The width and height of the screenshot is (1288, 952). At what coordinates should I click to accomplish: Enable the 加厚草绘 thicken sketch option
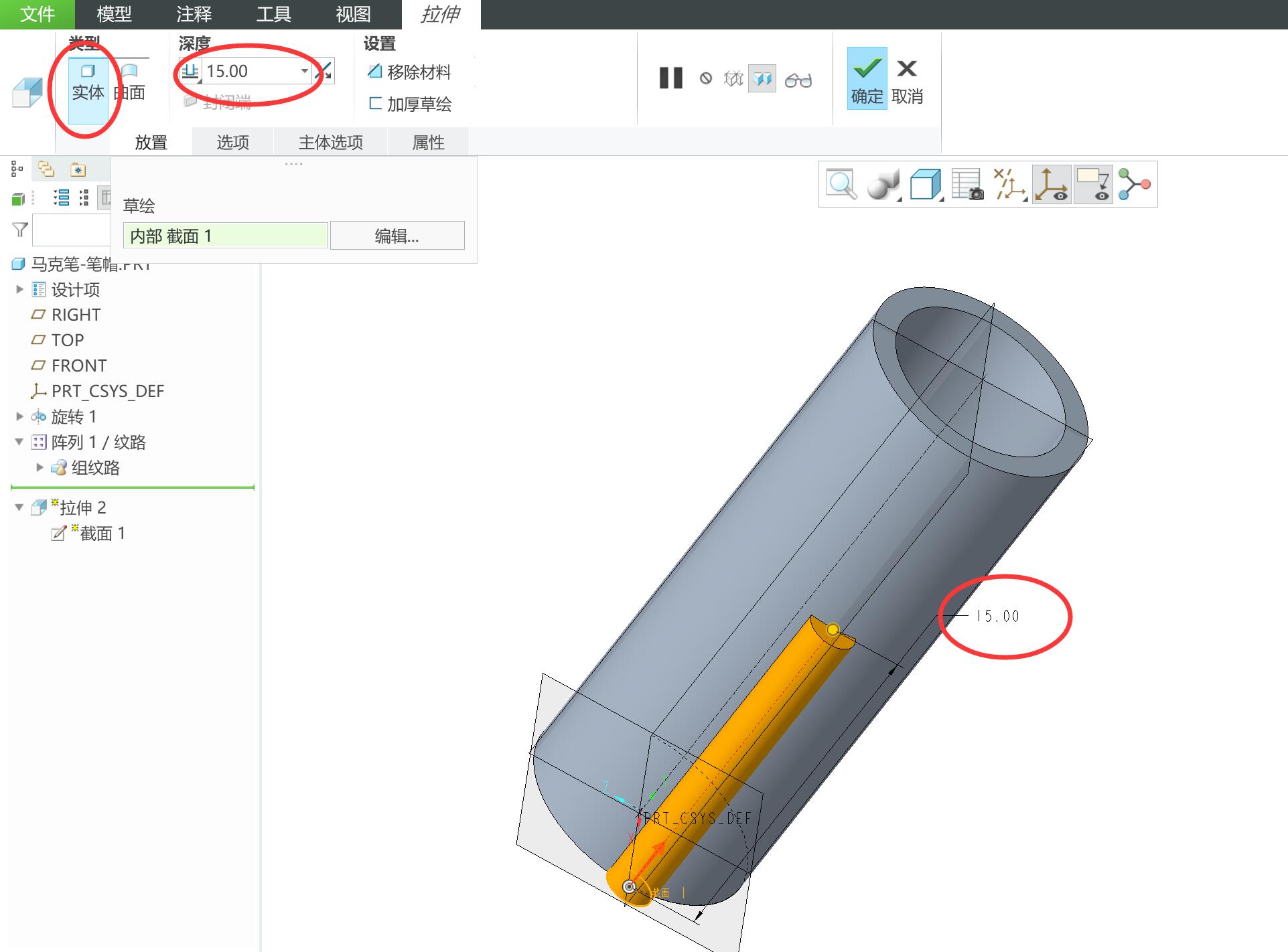(410, 104)
